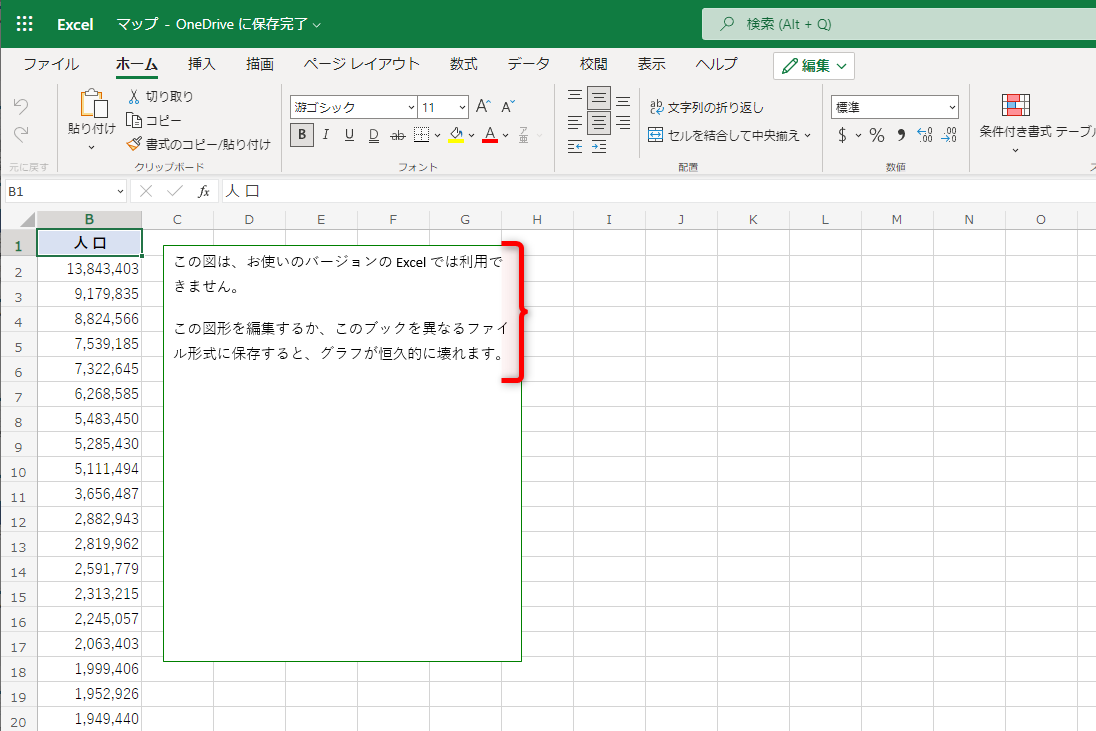Toggle italic formatting
1096x731 pixels.
point(325,135)
